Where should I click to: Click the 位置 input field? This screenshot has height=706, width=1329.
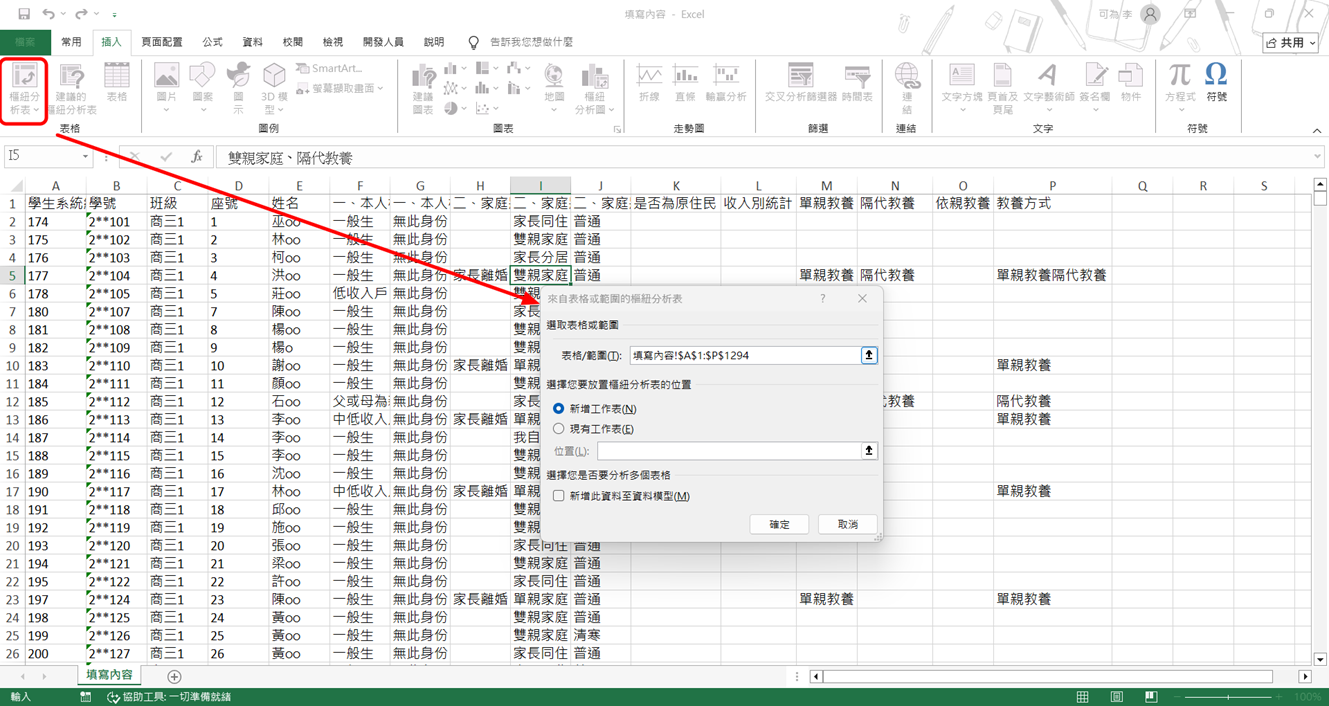pyautogui.click(x=729, y=451)
